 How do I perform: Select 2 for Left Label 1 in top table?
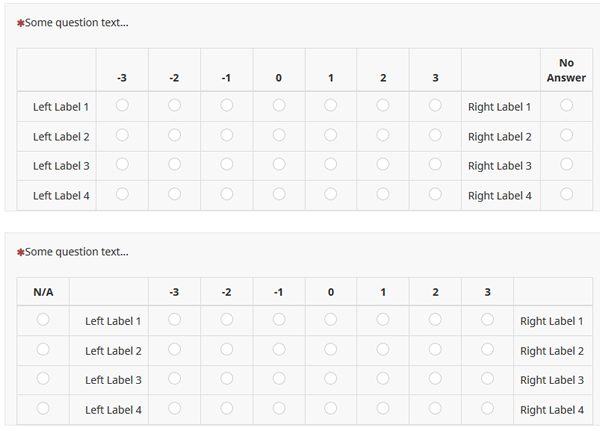(x=383, y=105)
